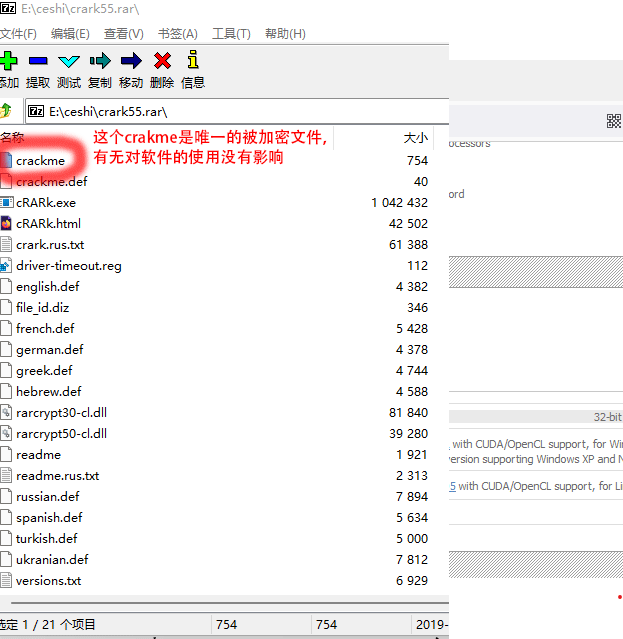Open the Tools (工具) menu
This screenshot has height=639, width=623.
pos(231,34)
